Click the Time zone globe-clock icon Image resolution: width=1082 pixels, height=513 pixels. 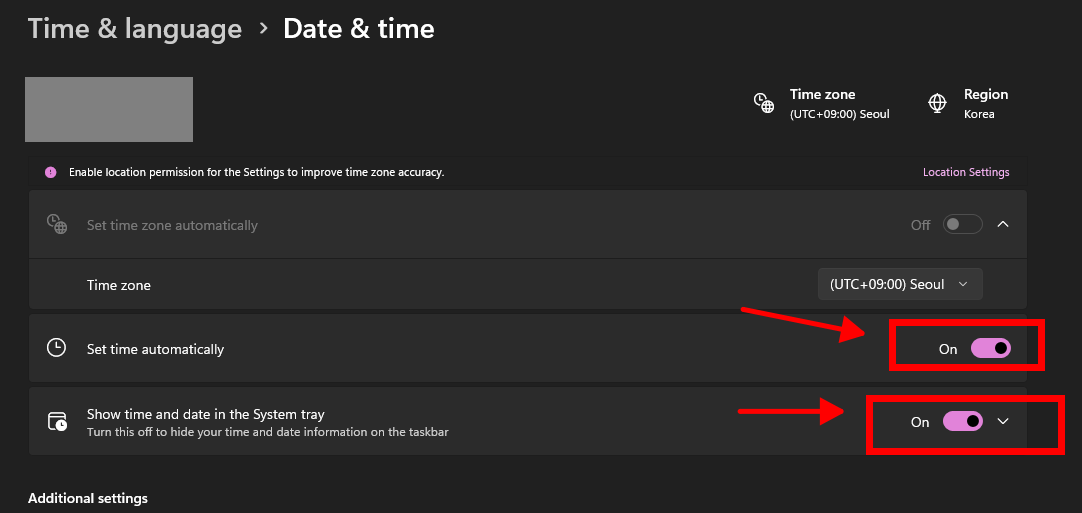click(x=764, y=103)
